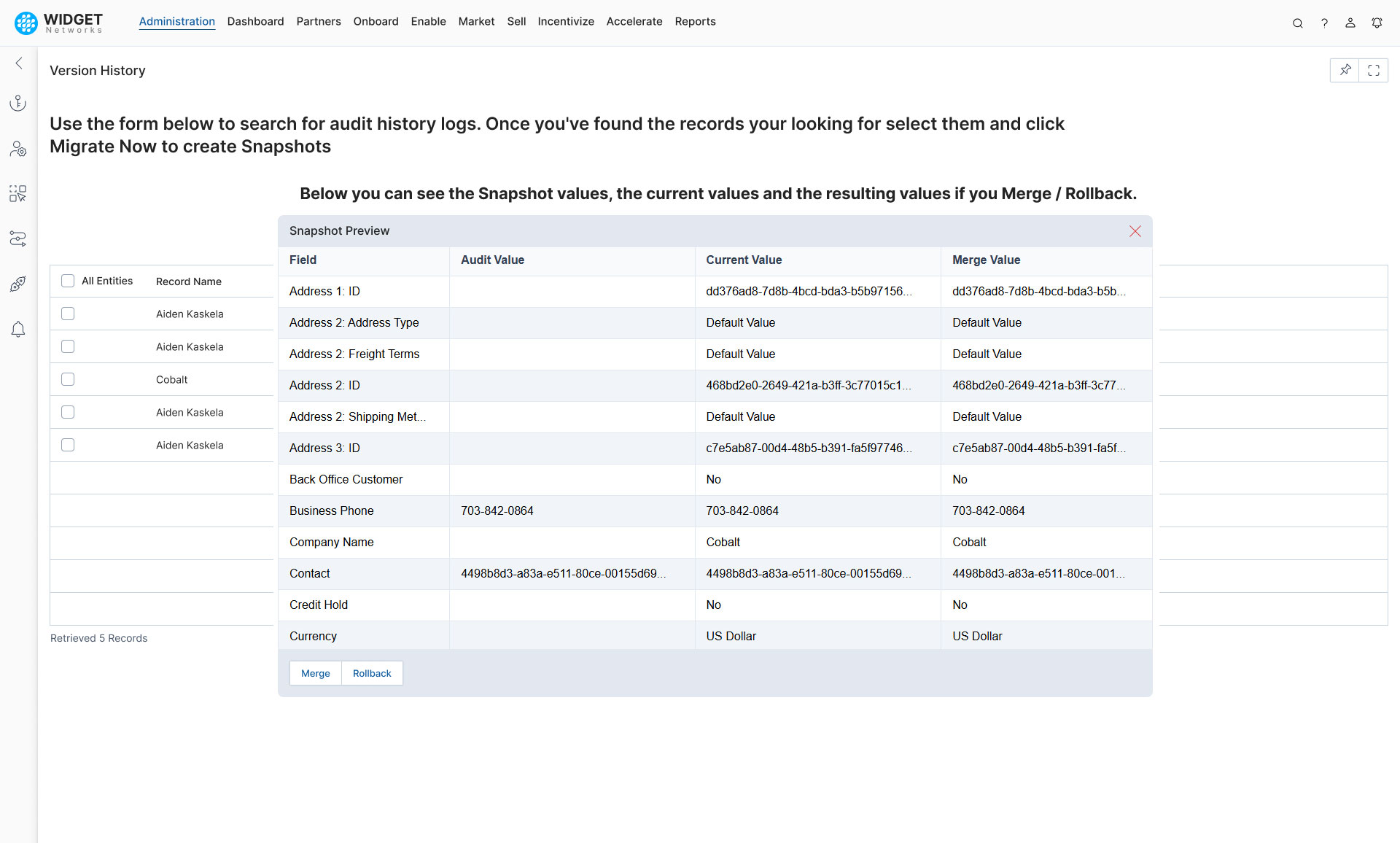This screenshot has width=1400, height=843.
Task: Collapse the sidebar with the back chevron
Action: [x=17, y=63]
